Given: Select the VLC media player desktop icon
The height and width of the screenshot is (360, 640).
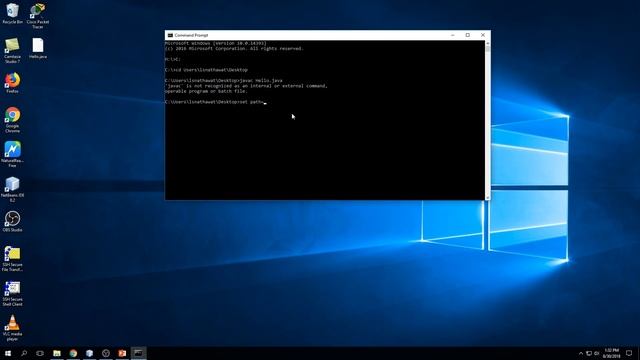Looking at the screenshot, I should (x=12, y=328).
